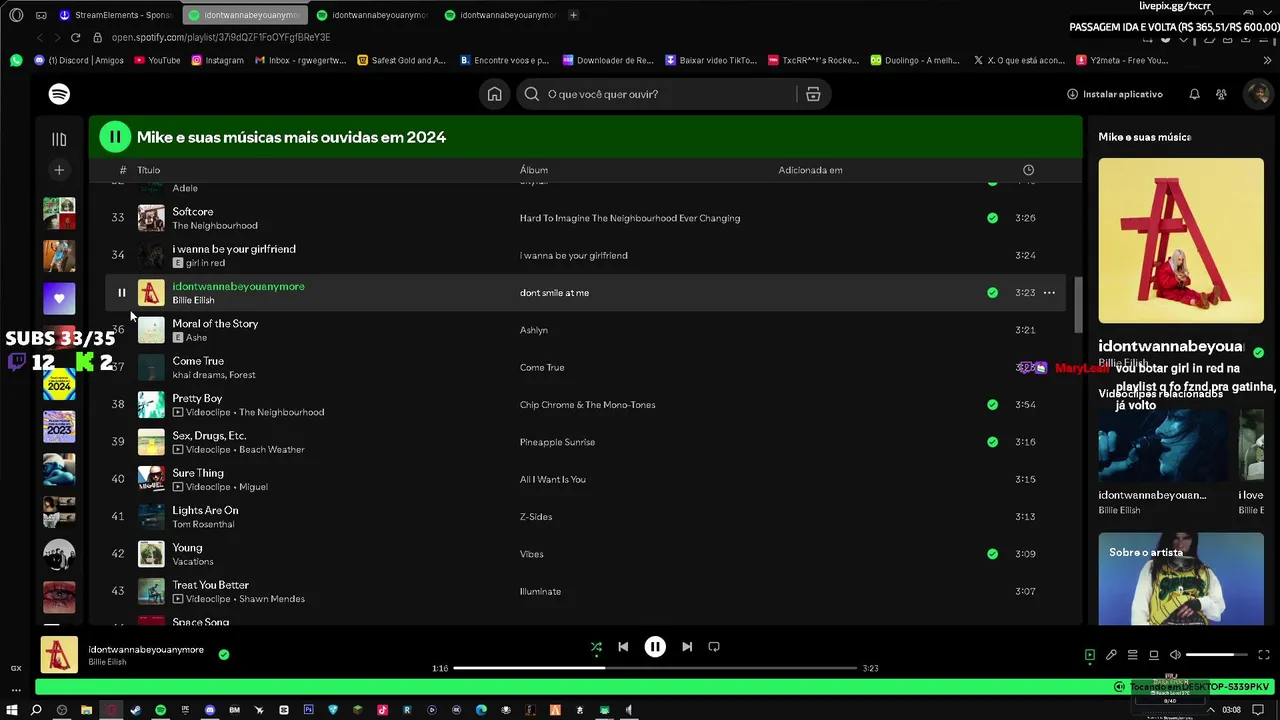Select the 'Treat You Better' track
Image resolution: width=1280 pixels, height=720 pixels.
click(x=210, y=585)
